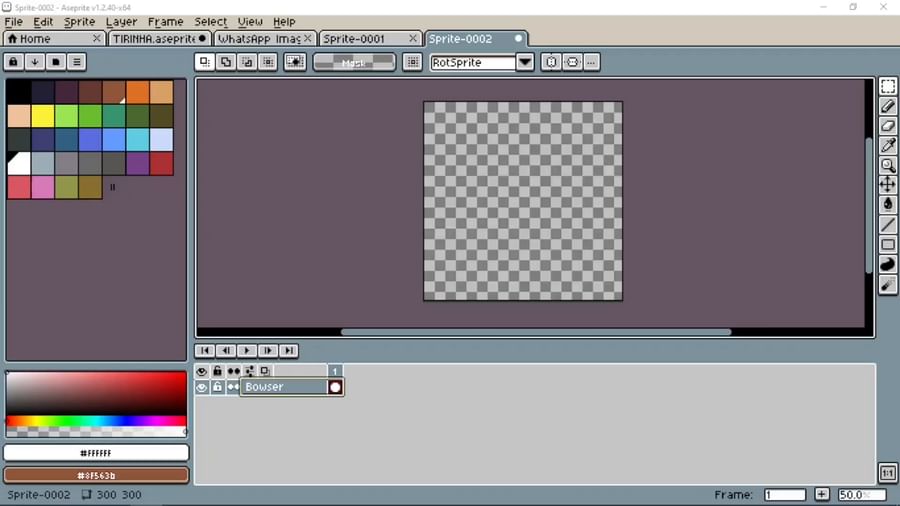The height and width of the screenshot is (506, 900).
Task: Click the Mask transparent color button
Action: 354,62
